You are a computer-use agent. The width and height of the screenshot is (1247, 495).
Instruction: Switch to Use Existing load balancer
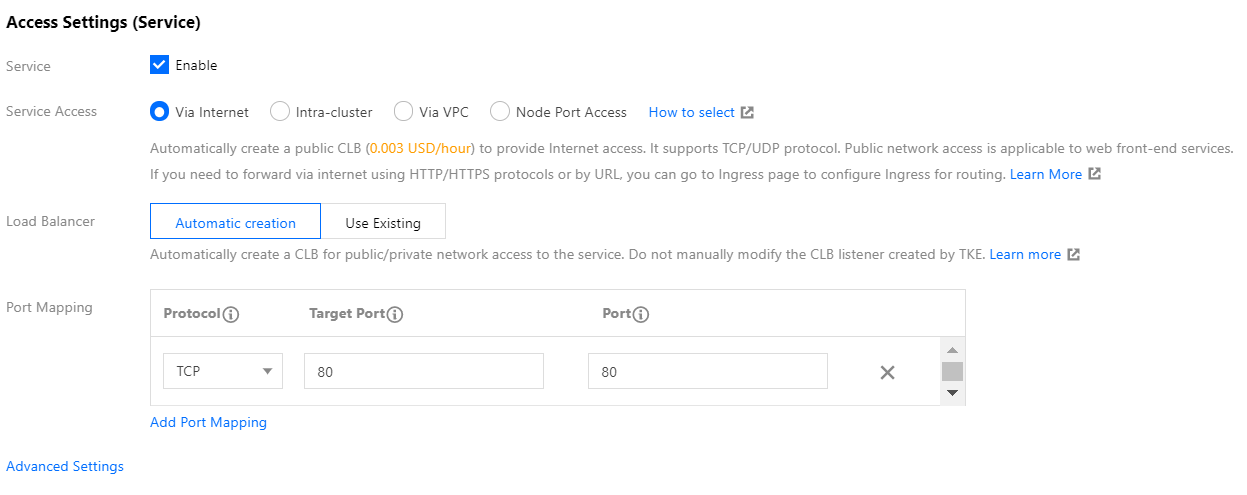coord(383,222)
